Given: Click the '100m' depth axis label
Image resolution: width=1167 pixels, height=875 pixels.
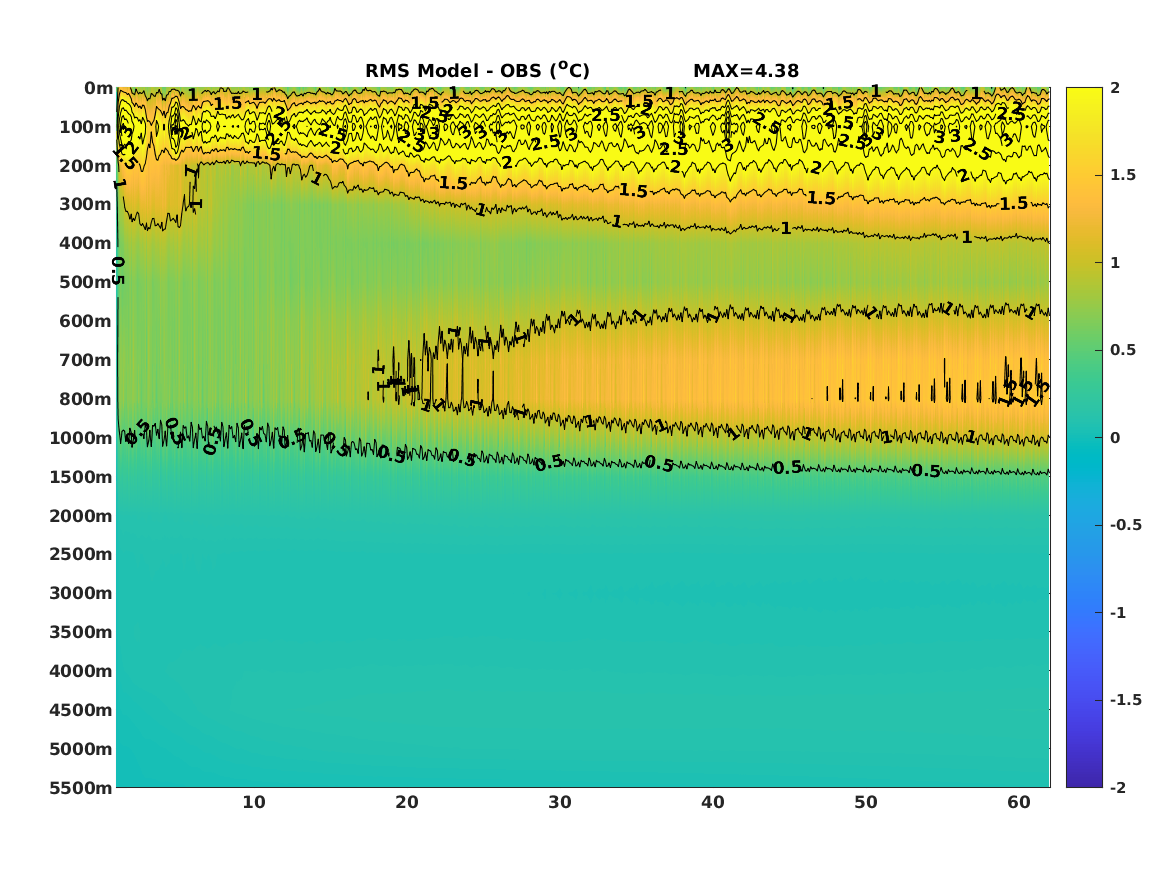Looking at the screenshot, I should click(x=86, y=127).
